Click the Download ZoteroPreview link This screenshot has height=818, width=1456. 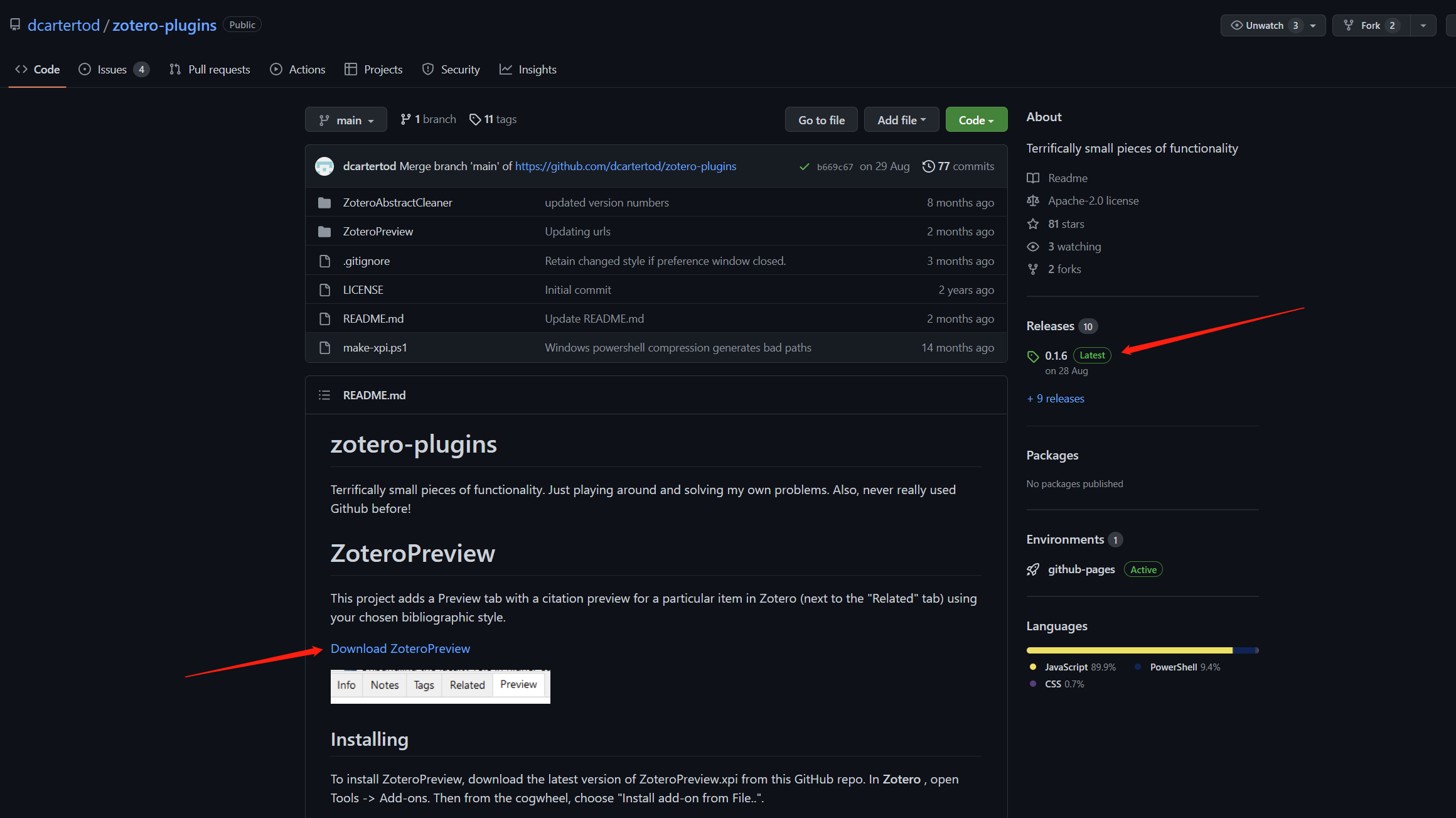point(400,648)
